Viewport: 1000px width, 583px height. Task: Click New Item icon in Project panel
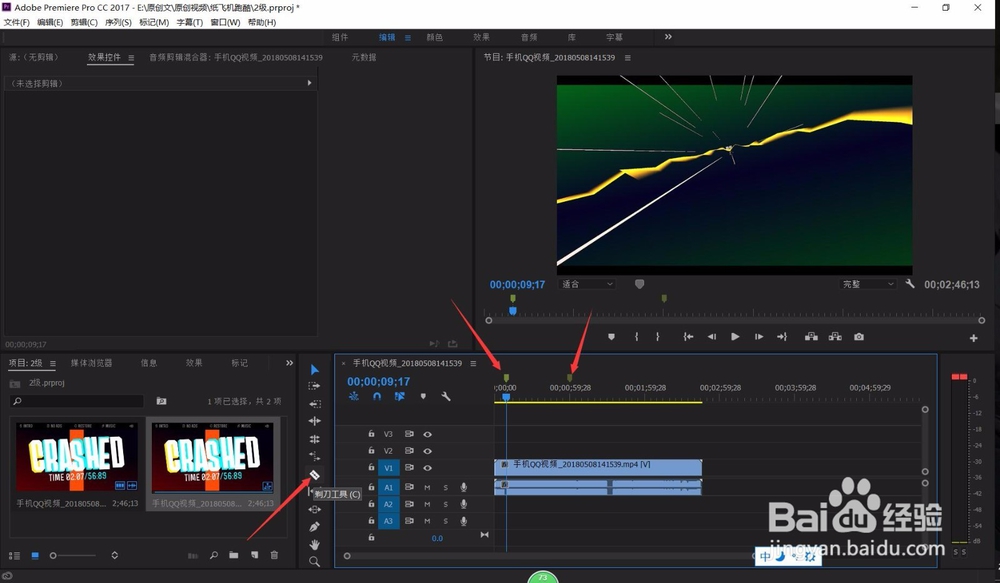click(254, 555)
